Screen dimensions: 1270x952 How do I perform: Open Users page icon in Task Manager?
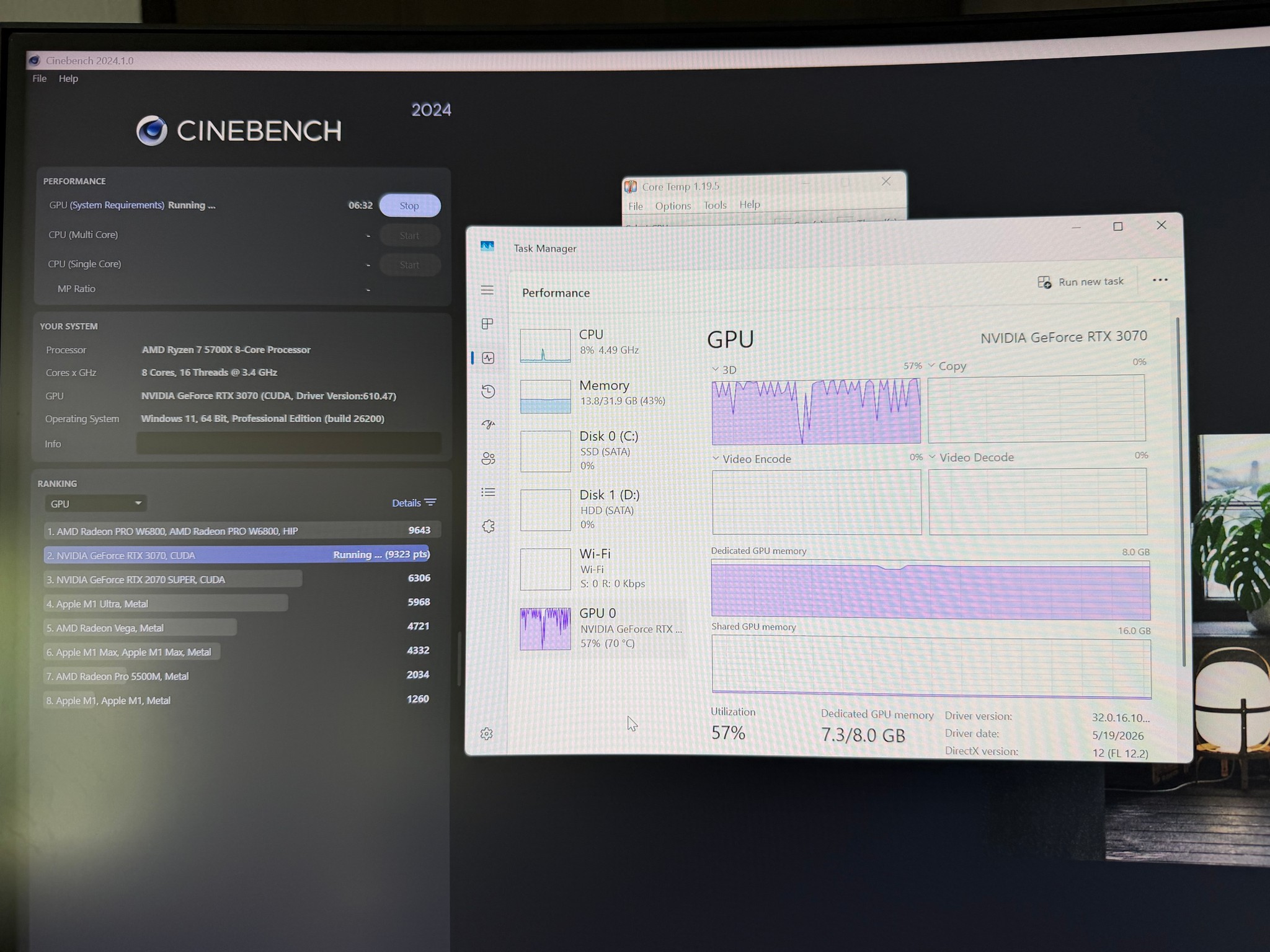click(x=488, y=459)
